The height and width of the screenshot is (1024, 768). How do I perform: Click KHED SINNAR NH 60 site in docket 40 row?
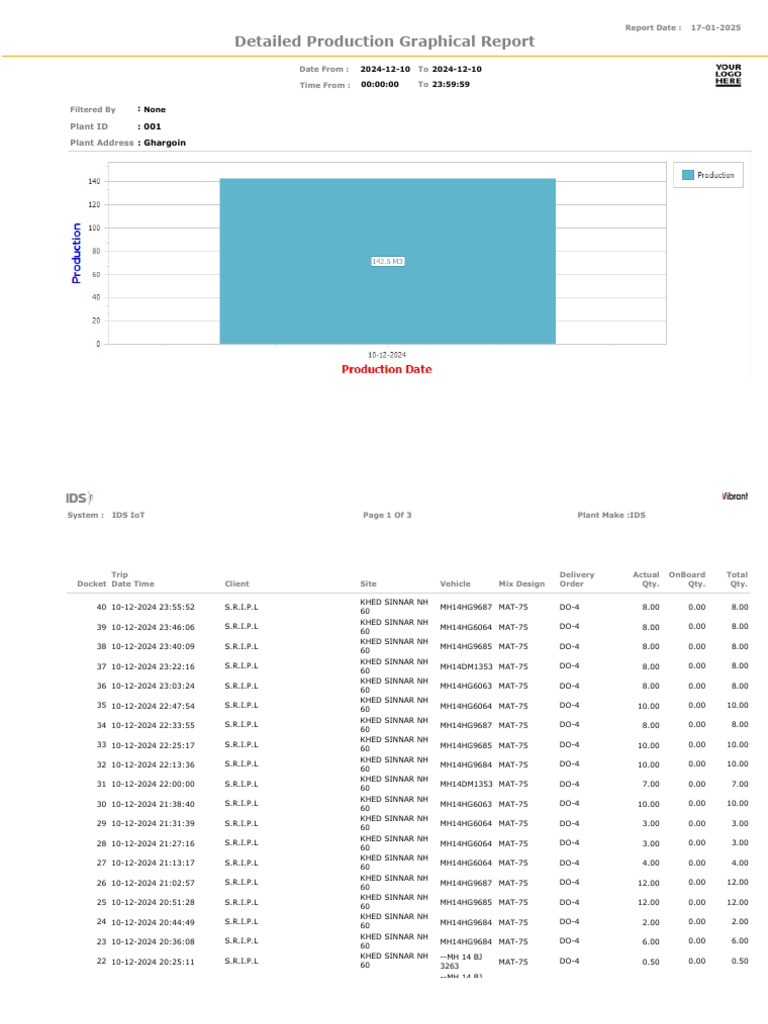pyautogui.click(x=394, y=607)
